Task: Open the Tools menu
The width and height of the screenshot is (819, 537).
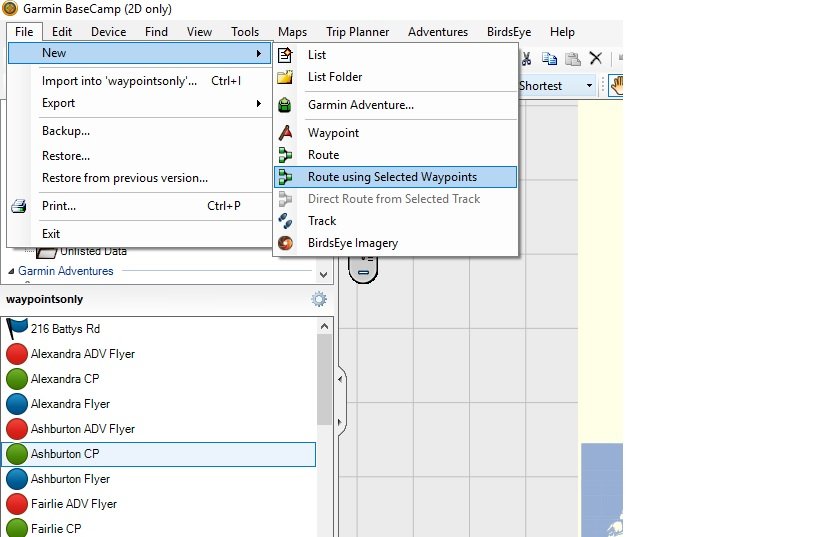Action: (x=245, y=32)
